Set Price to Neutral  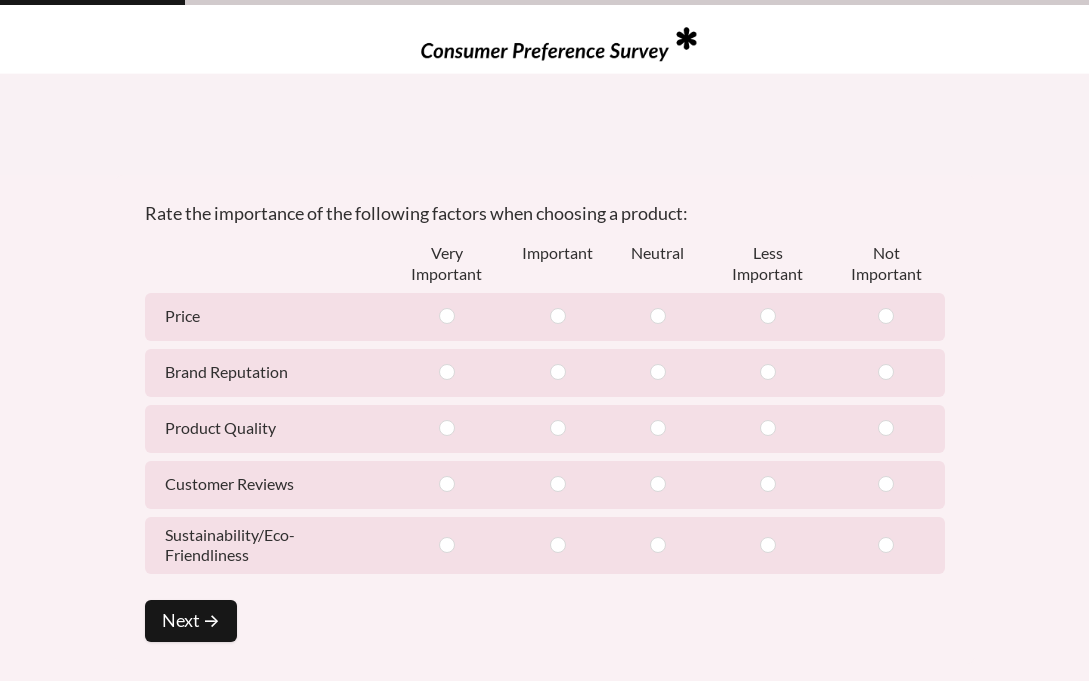[x=658, y=316]
